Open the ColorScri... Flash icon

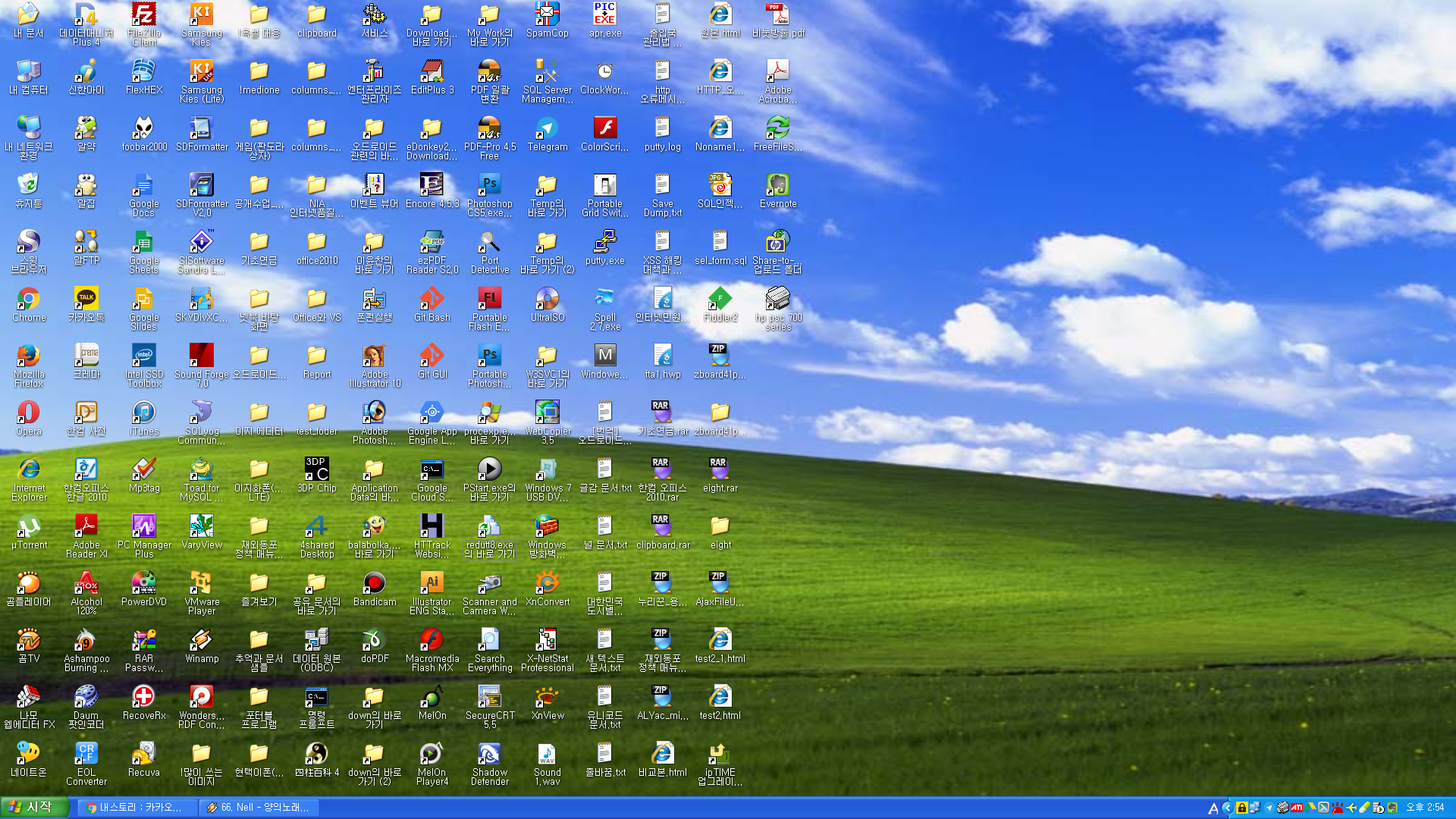(605, 133)
